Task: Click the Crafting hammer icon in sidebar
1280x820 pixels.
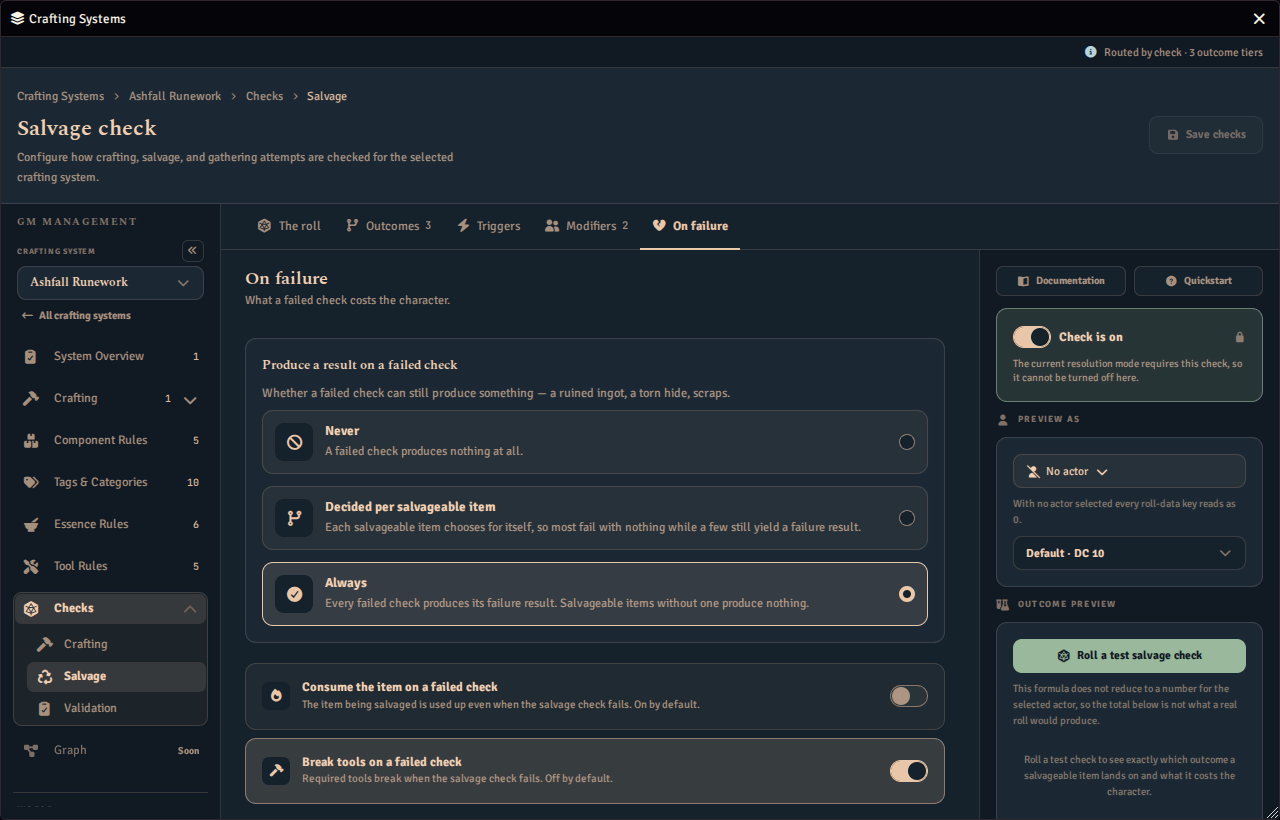Action: tap(31, 398)
